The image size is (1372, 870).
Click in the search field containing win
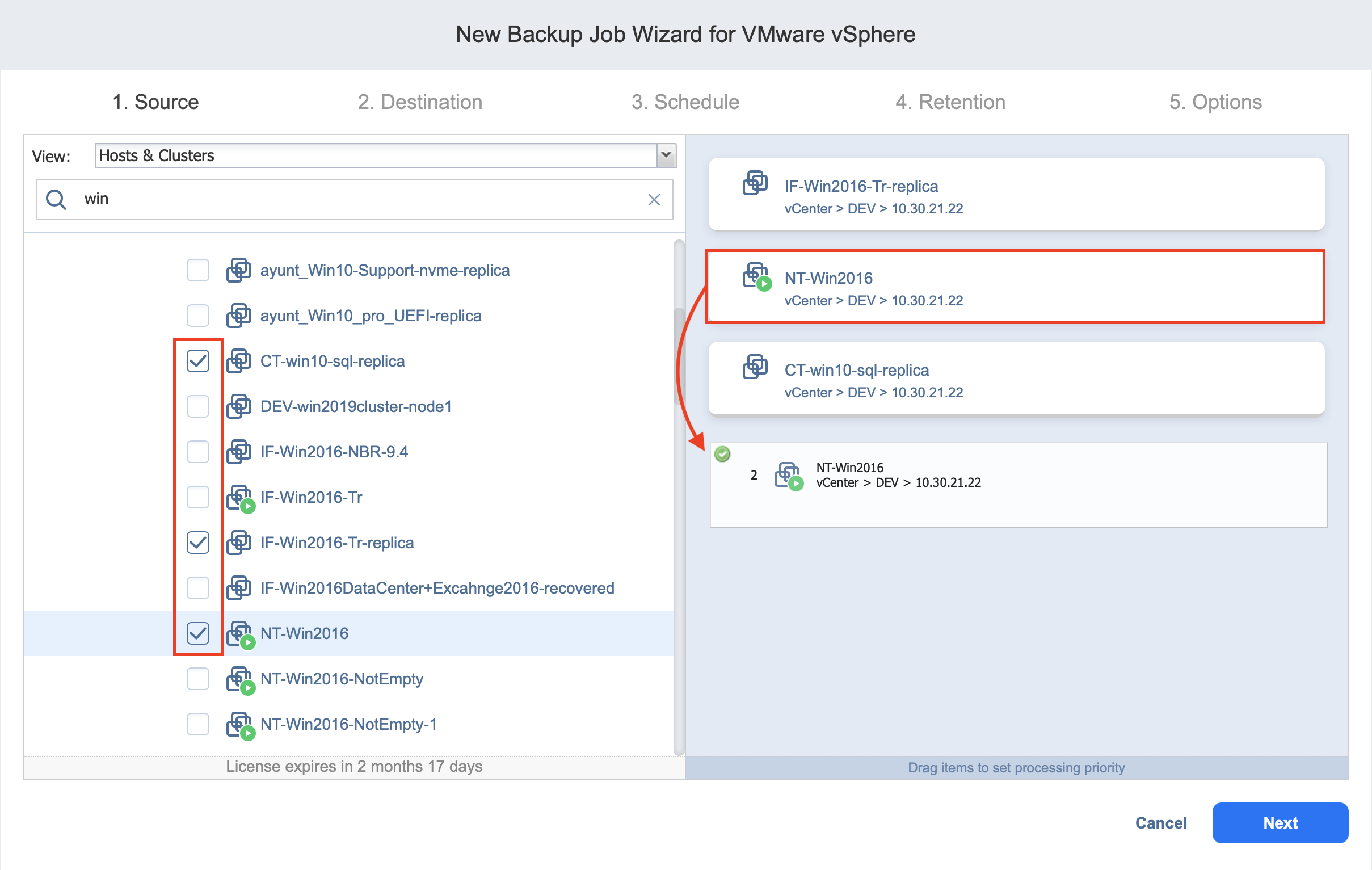click(355, 199)
